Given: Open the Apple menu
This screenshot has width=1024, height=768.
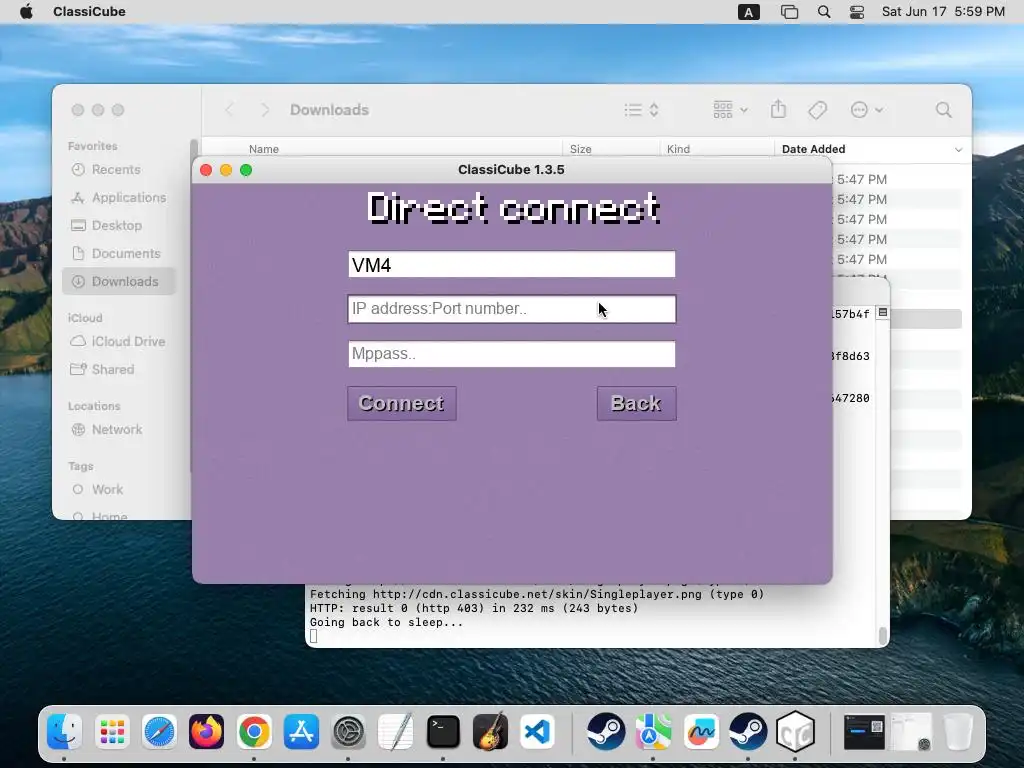Looking at the screenshot, I should click(x=26, y=12).
